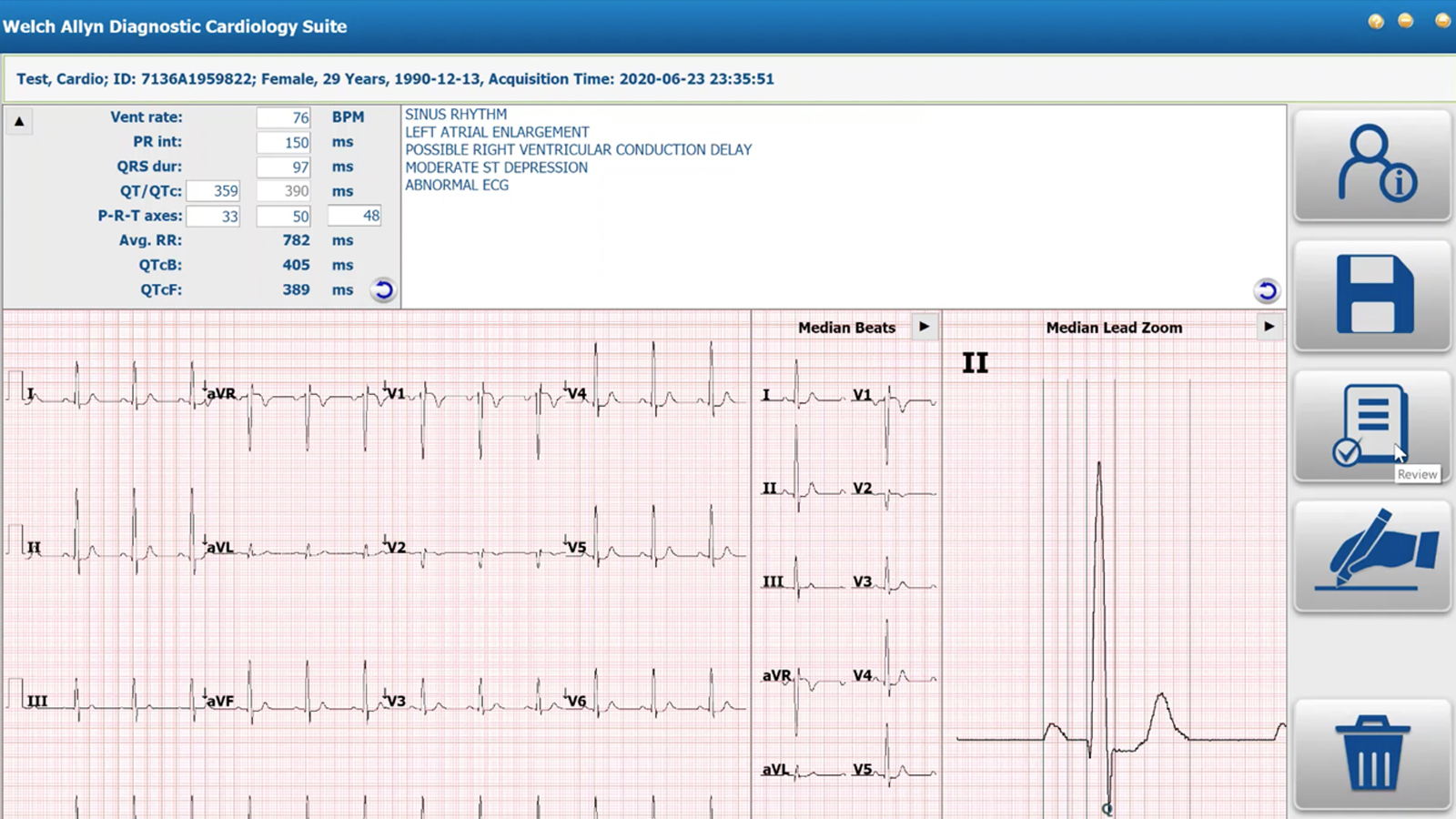Click the ABNORMAL ECG interpretation statement
Viewport: 1456px width, 819px height.
(456, 185)
